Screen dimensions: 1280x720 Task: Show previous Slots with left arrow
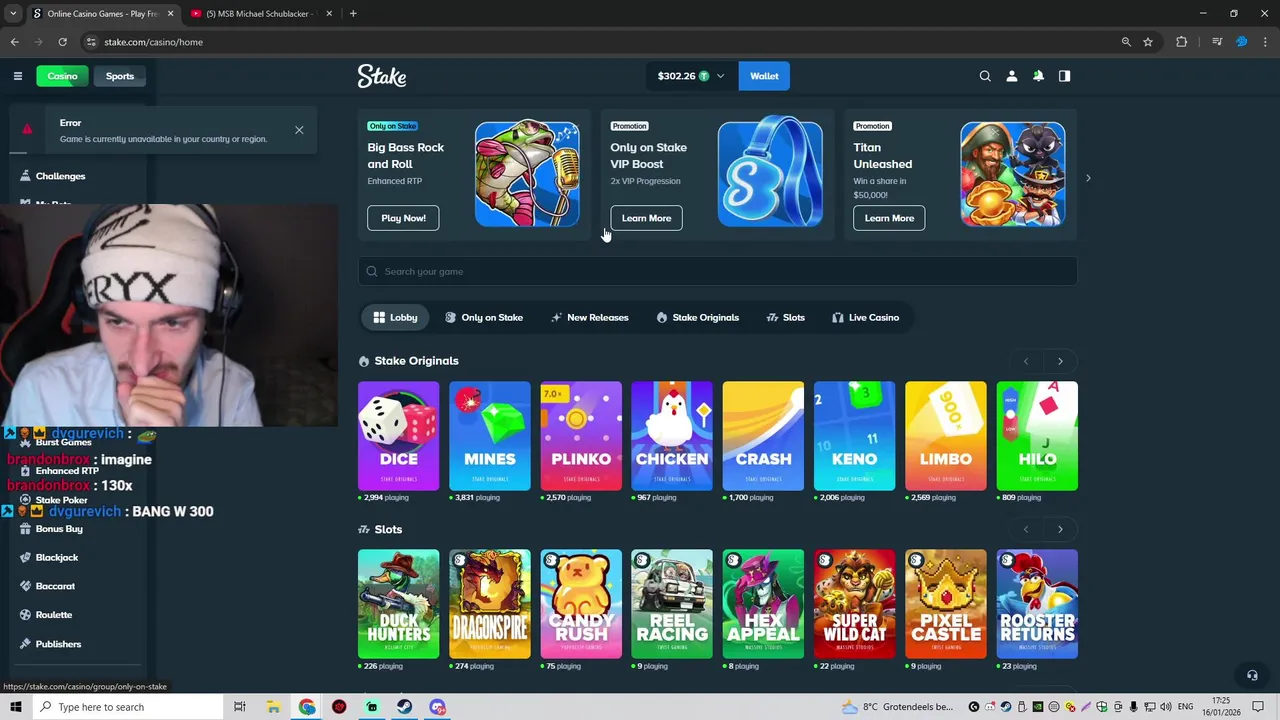pos(1026,529)
